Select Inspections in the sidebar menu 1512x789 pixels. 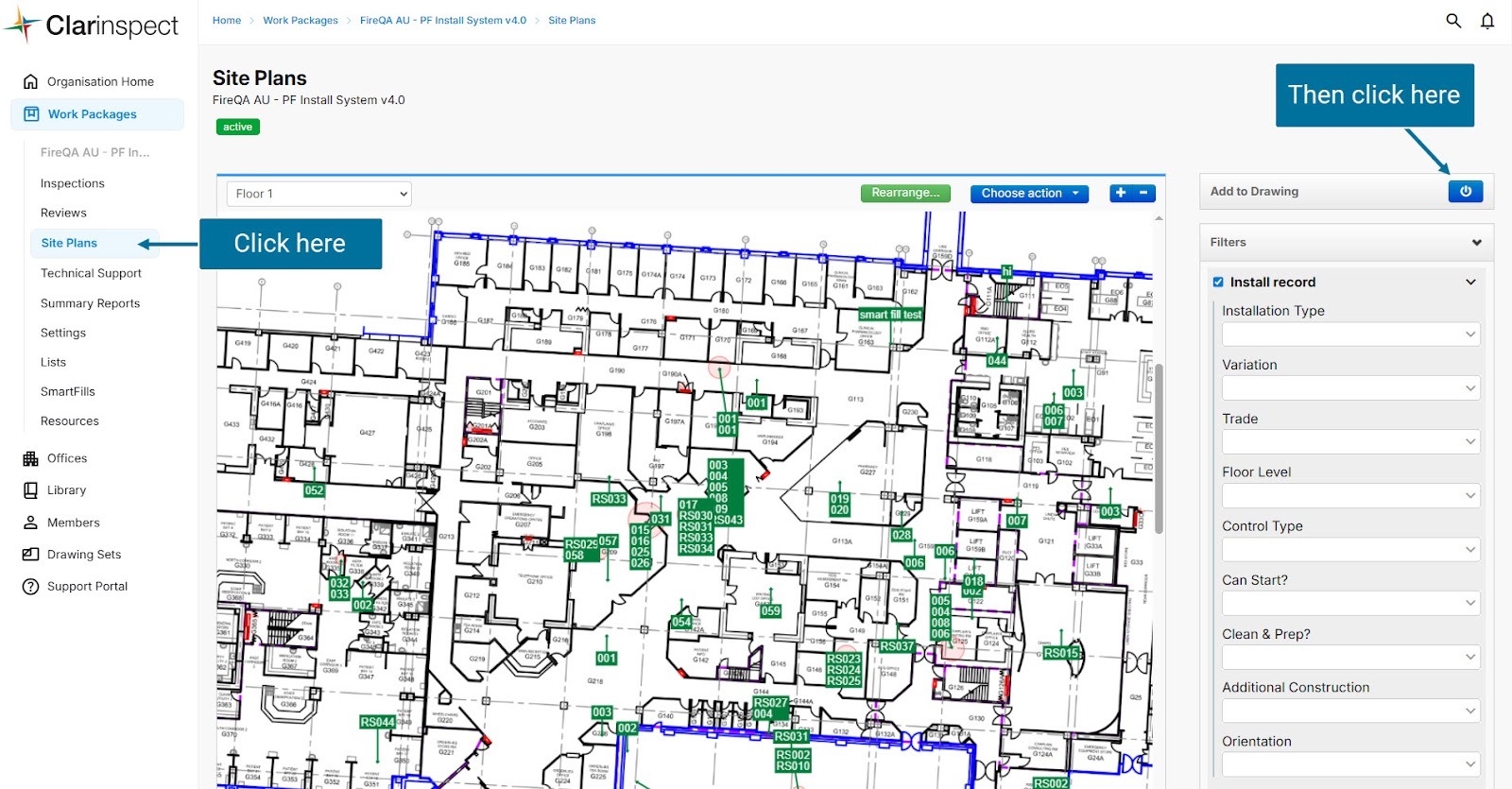pyautogui.click(x=72, y=183)
